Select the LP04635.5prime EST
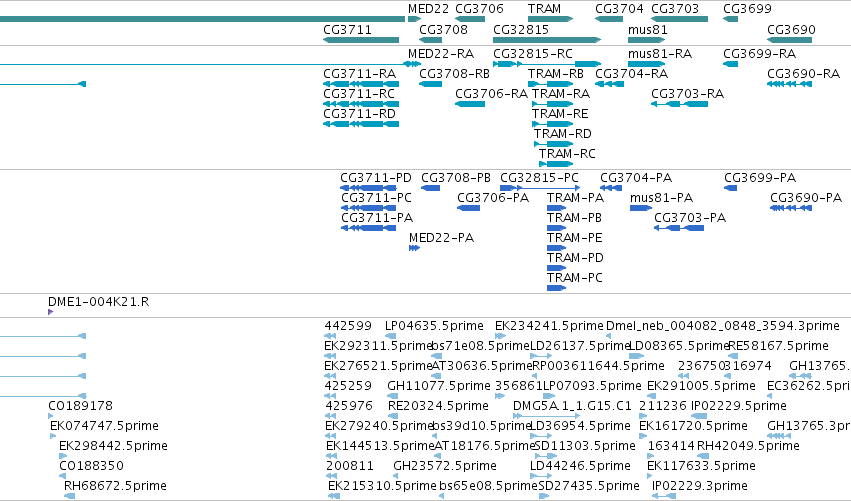The width and height of the screenshot is (851, 501). pyautogui.click(x=434, y=326)
